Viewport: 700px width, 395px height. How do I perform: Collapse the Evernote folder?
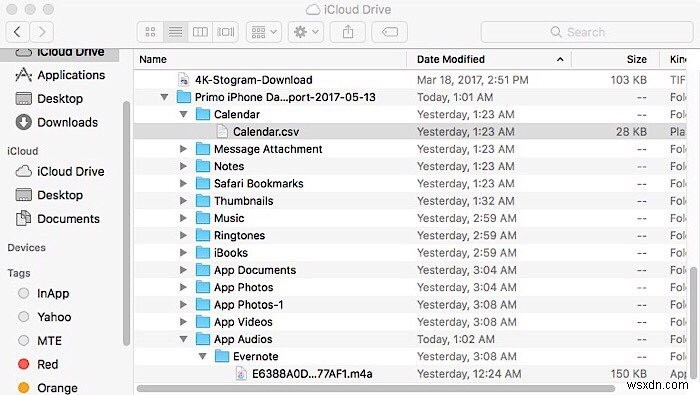[203, 357]
